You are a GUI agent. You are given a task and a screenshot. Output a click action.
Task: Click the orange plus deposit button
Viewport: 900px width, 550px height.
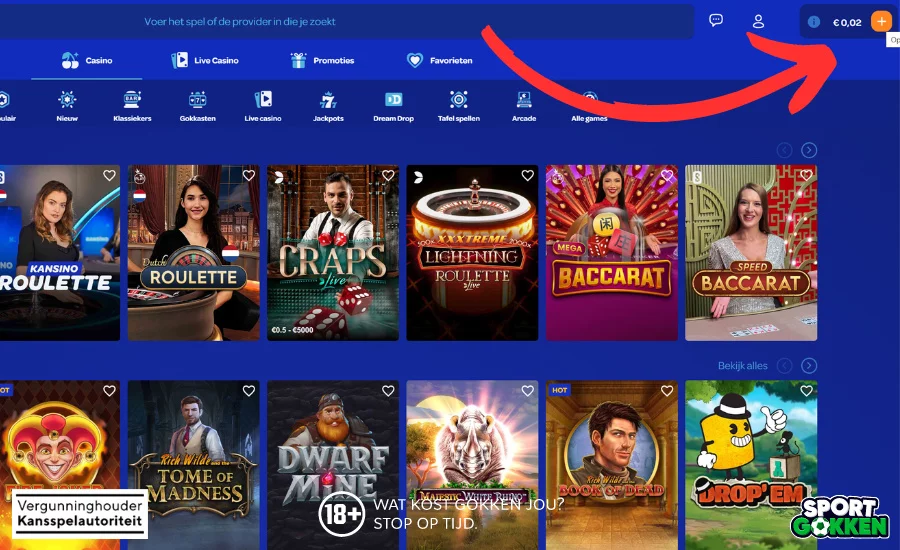[x=881, y=22]
